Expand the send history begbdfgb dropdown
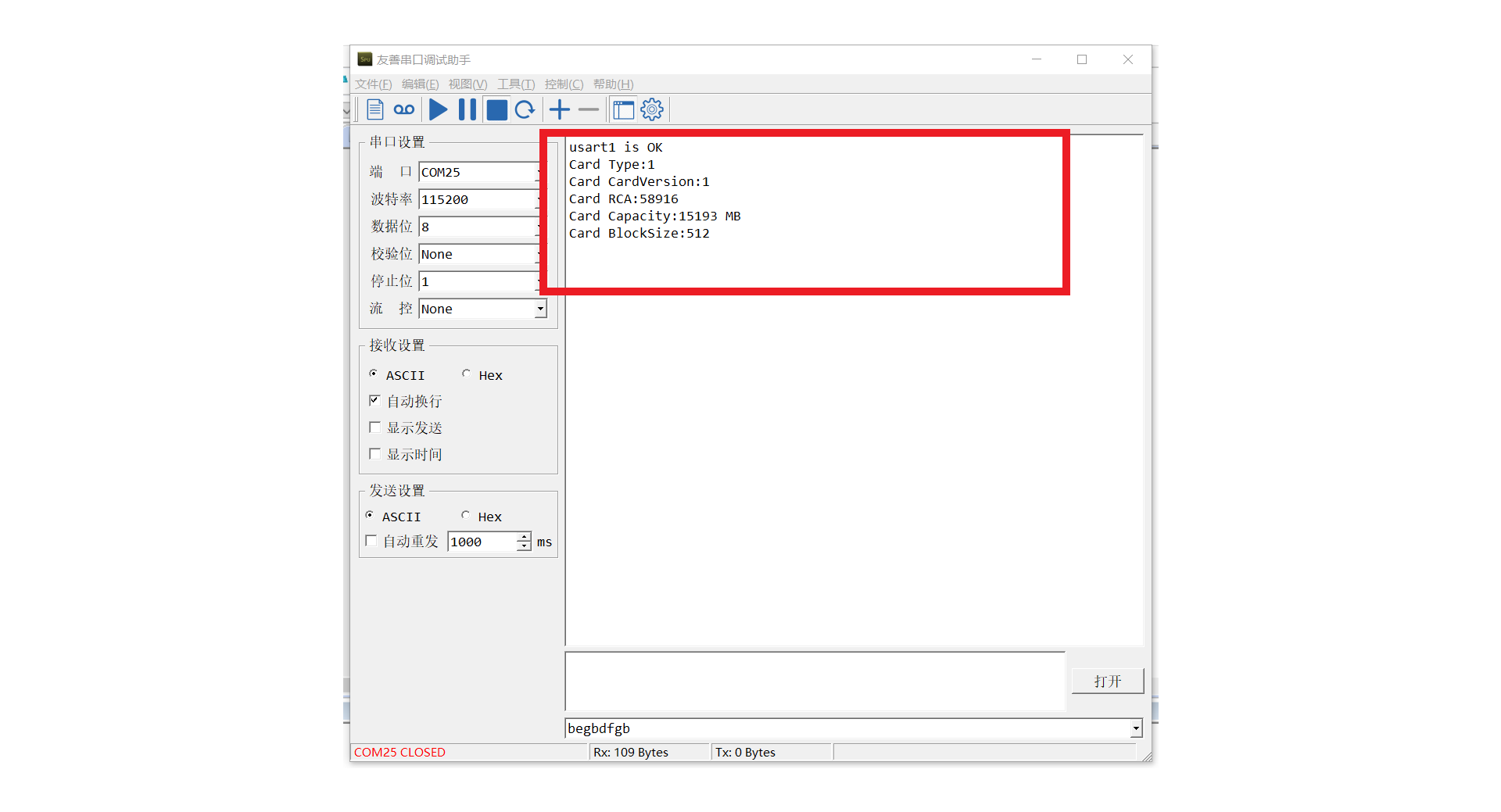 click(1136, 728)
